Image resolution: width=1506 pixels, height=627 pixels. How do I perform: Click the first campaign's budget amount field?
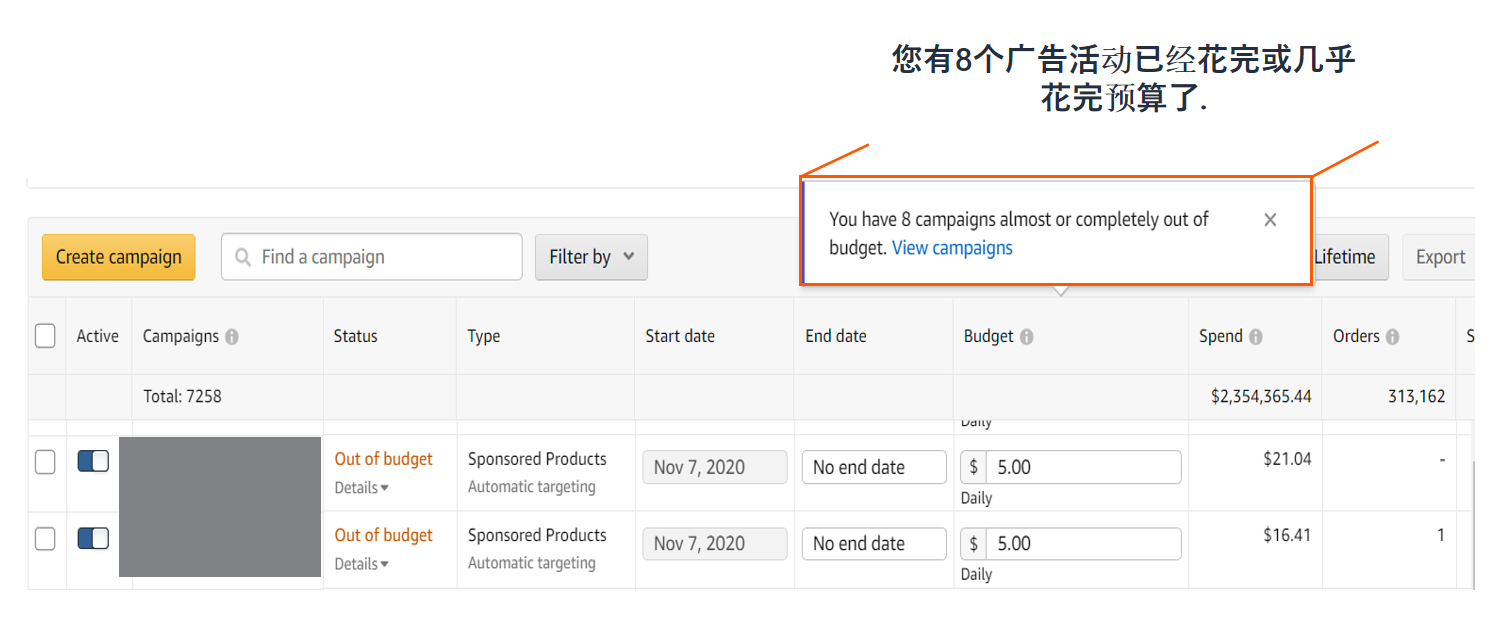[x=1082, y=467]
